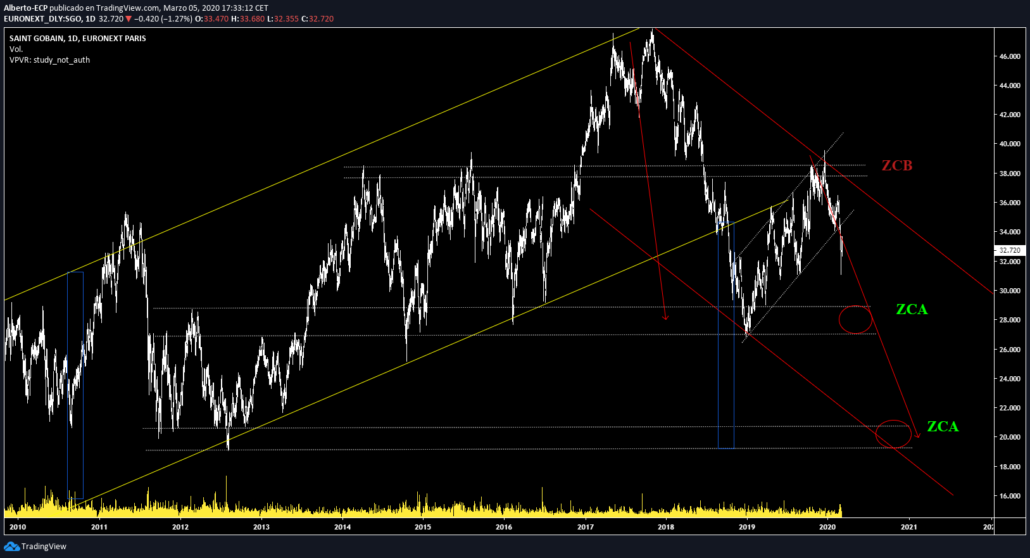Click the high value H:33.680

[248, 18]
